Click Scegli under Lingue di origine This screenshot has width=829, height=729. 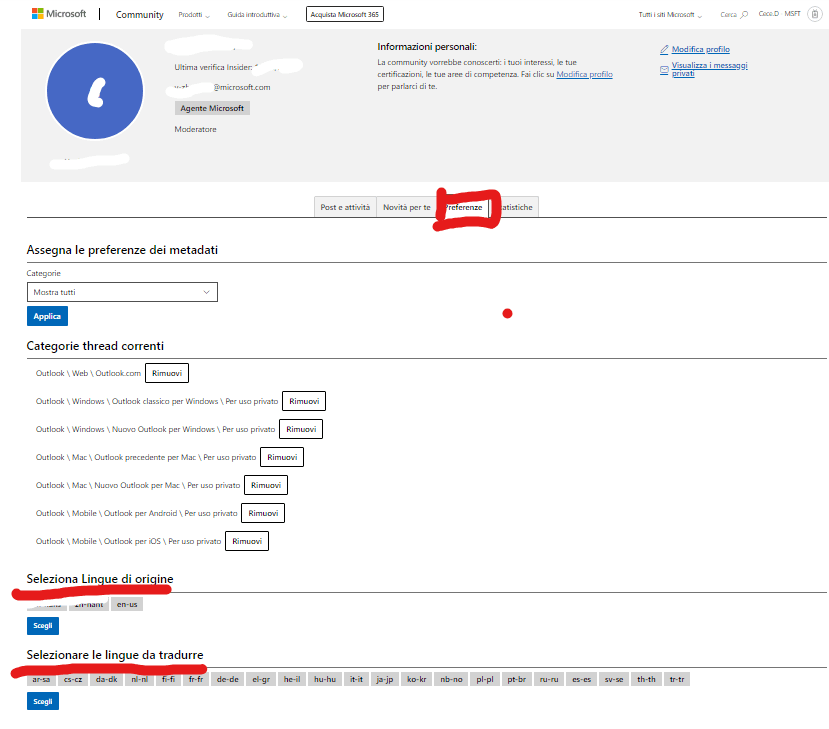43,626
